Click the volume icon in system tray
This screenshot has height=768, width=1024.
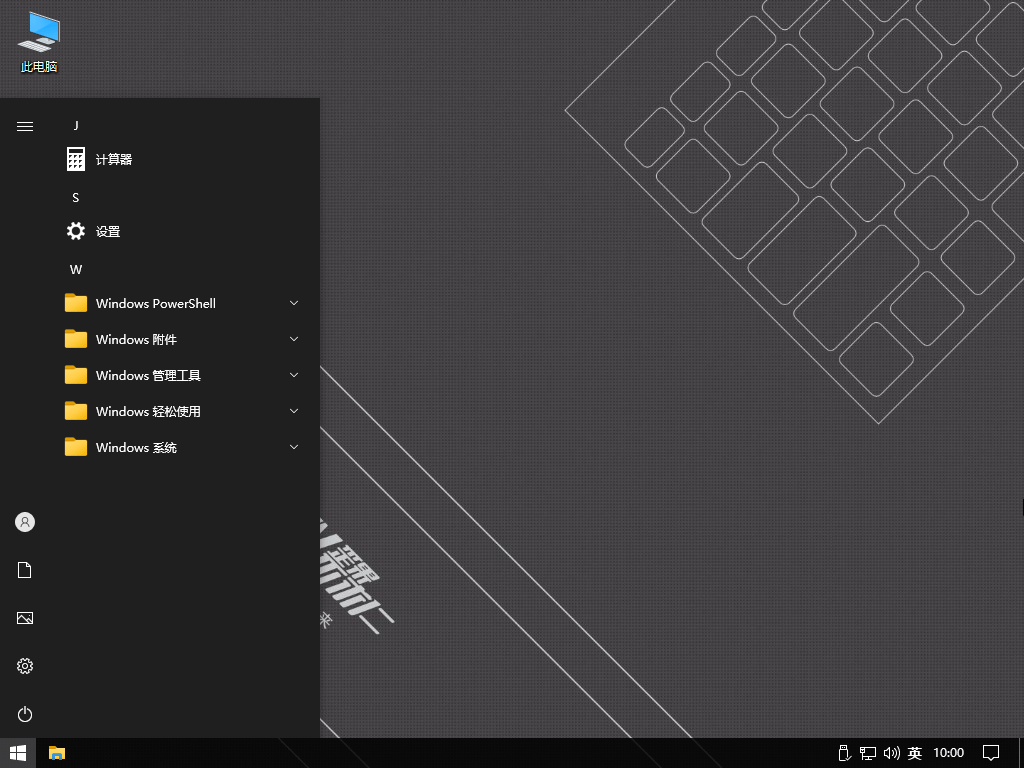point(893,752)
